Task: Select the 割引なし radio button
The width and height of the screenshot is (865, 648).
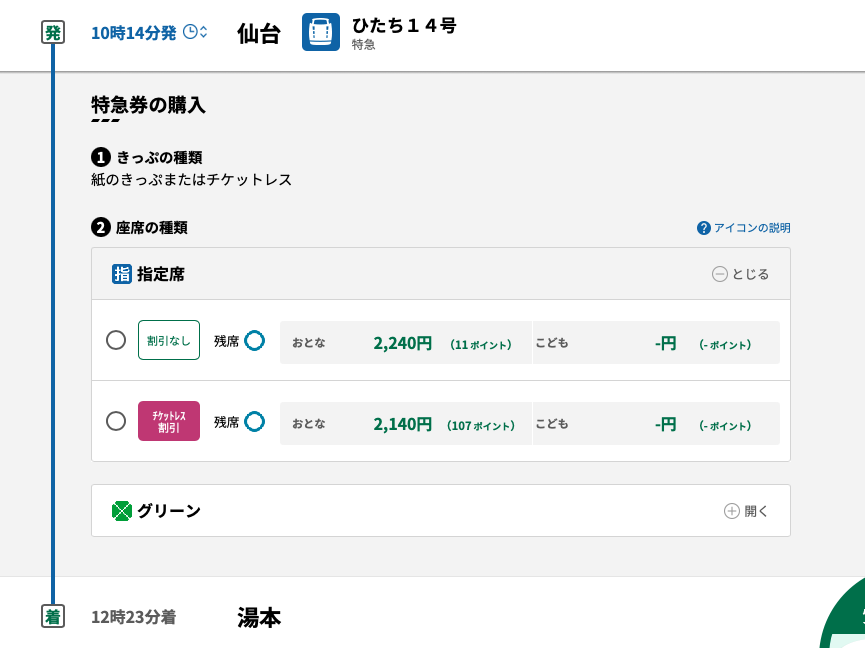Action: coord(116,340)
